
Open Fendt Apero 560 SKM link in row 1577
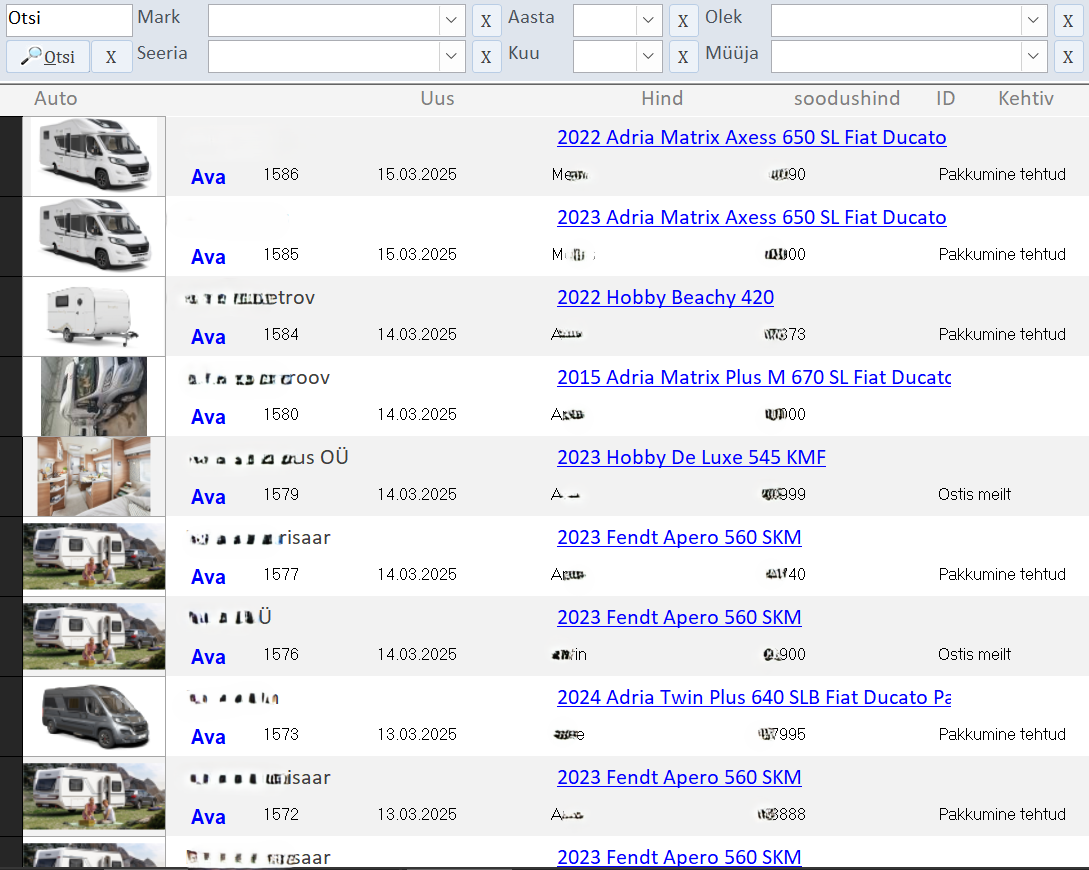click(x=679, y=537)
